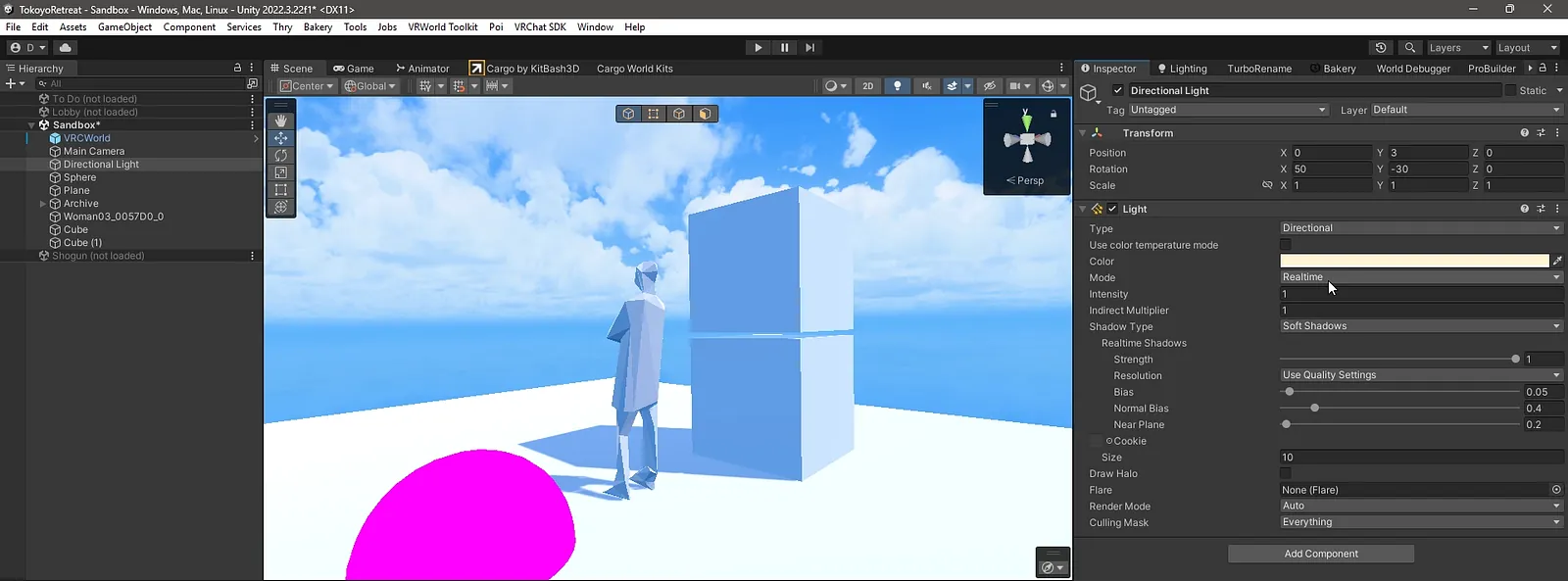This screenshot has width=1568, height=581.
Task: Enable the Draw Halo checkbox
Action: tap(1286, 473)
